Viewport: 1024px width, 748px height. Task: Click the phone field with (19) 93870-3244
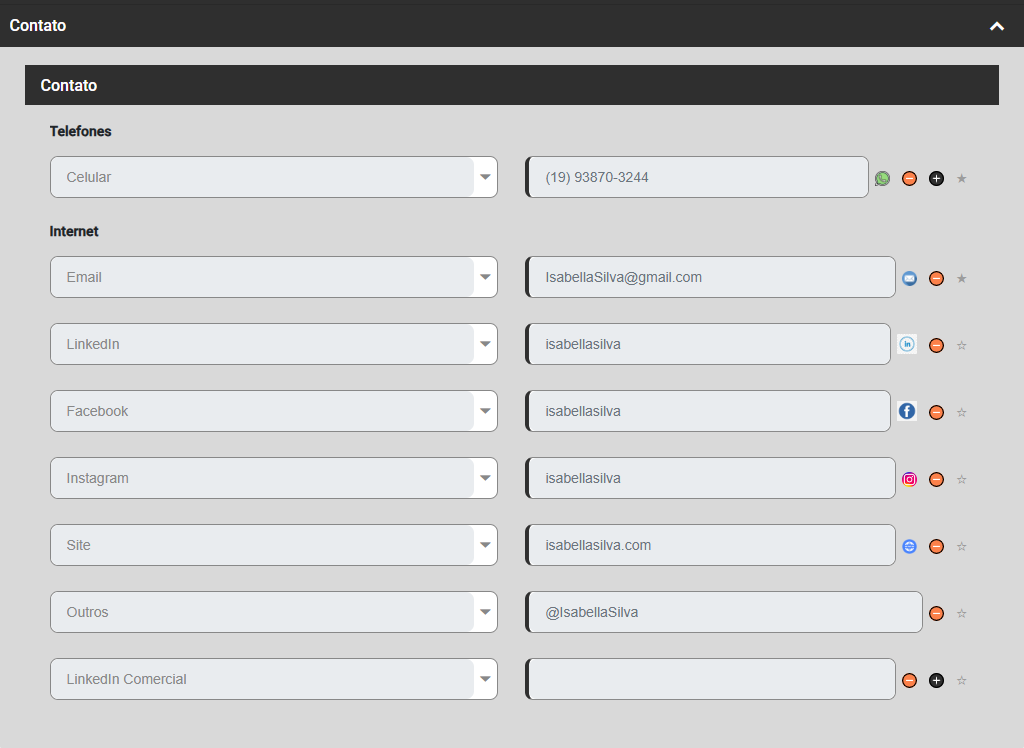point(697,177)
